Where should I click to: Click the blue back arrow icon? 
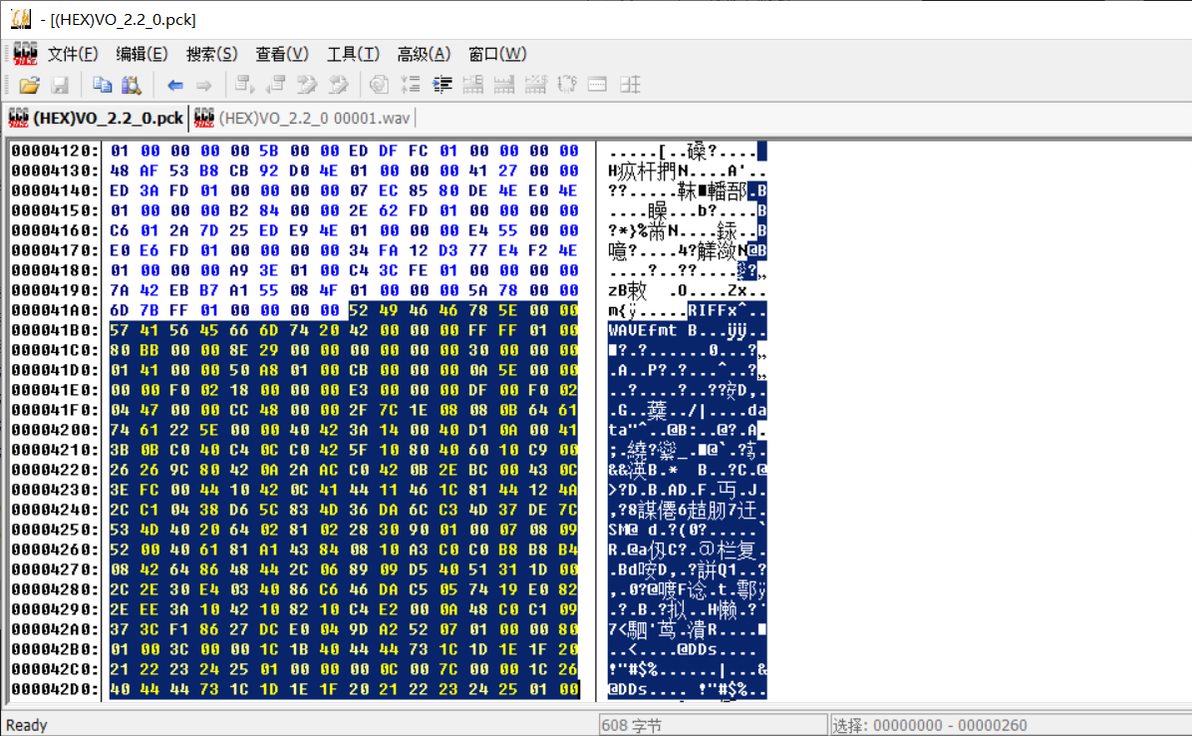[x=175, y=85]
